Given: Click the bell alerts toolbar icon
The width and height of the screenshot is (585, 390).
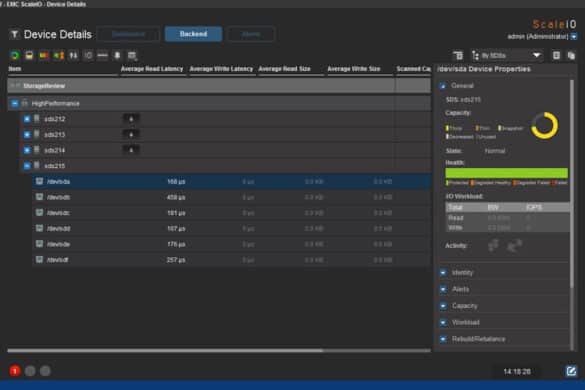Looking at the screenshot, I should 117,56.
